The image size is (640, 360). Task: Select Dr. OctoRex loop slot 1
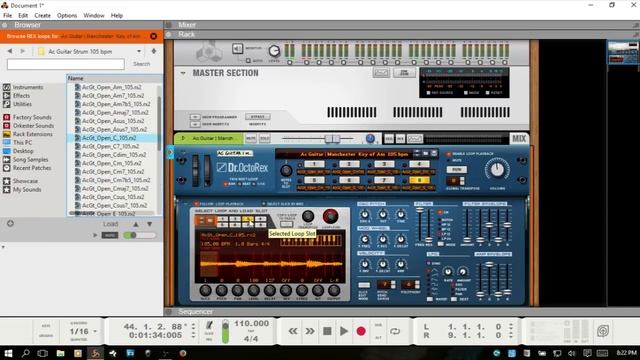point(313,164)
